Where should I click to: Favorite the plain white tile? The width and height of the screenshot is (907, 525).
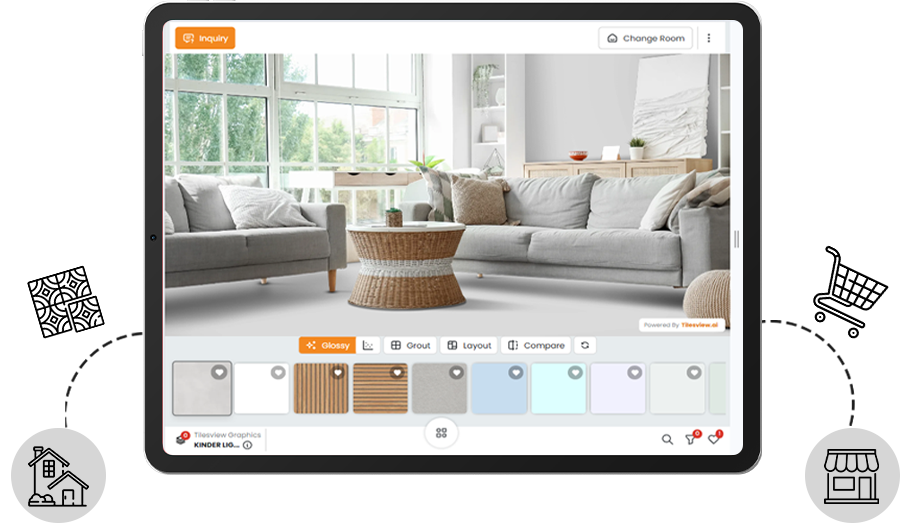278,372
